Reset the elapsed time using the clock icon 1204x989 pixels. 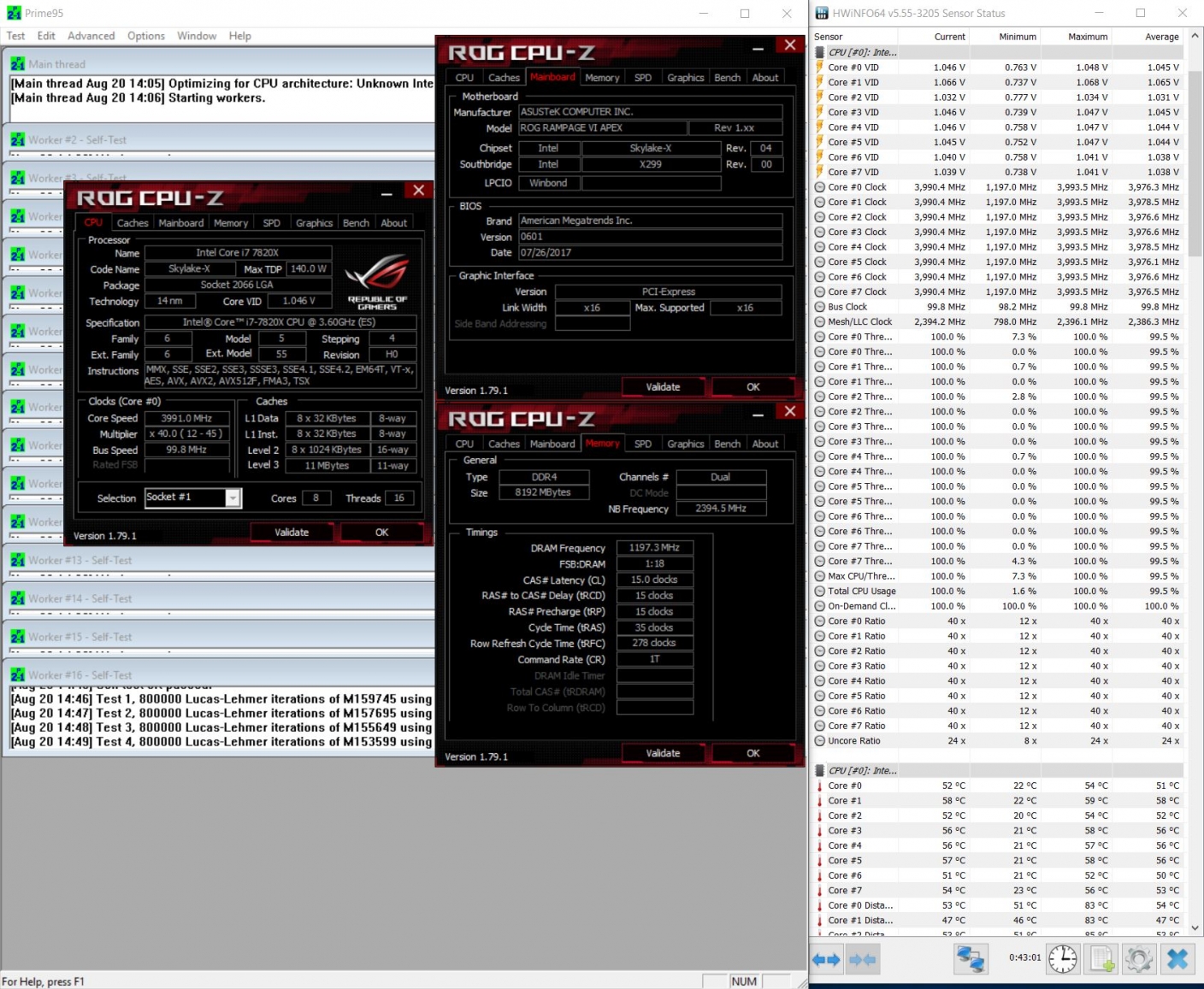(x=1063, y=959)
